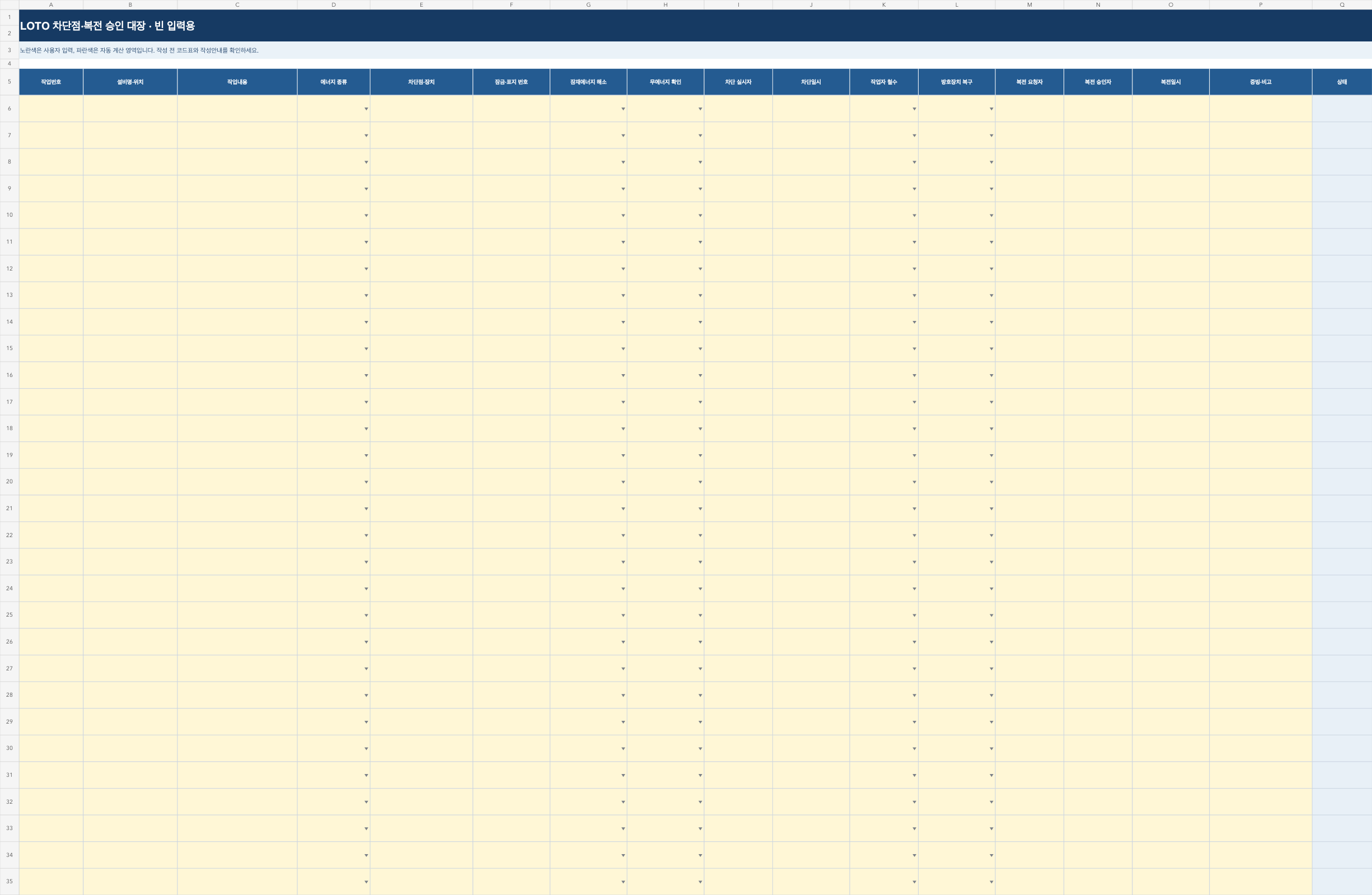This screenshot has width=1372, height=895.
Task: Click the 차단일시 cell in row 17
Action: [x=811, y=402]
